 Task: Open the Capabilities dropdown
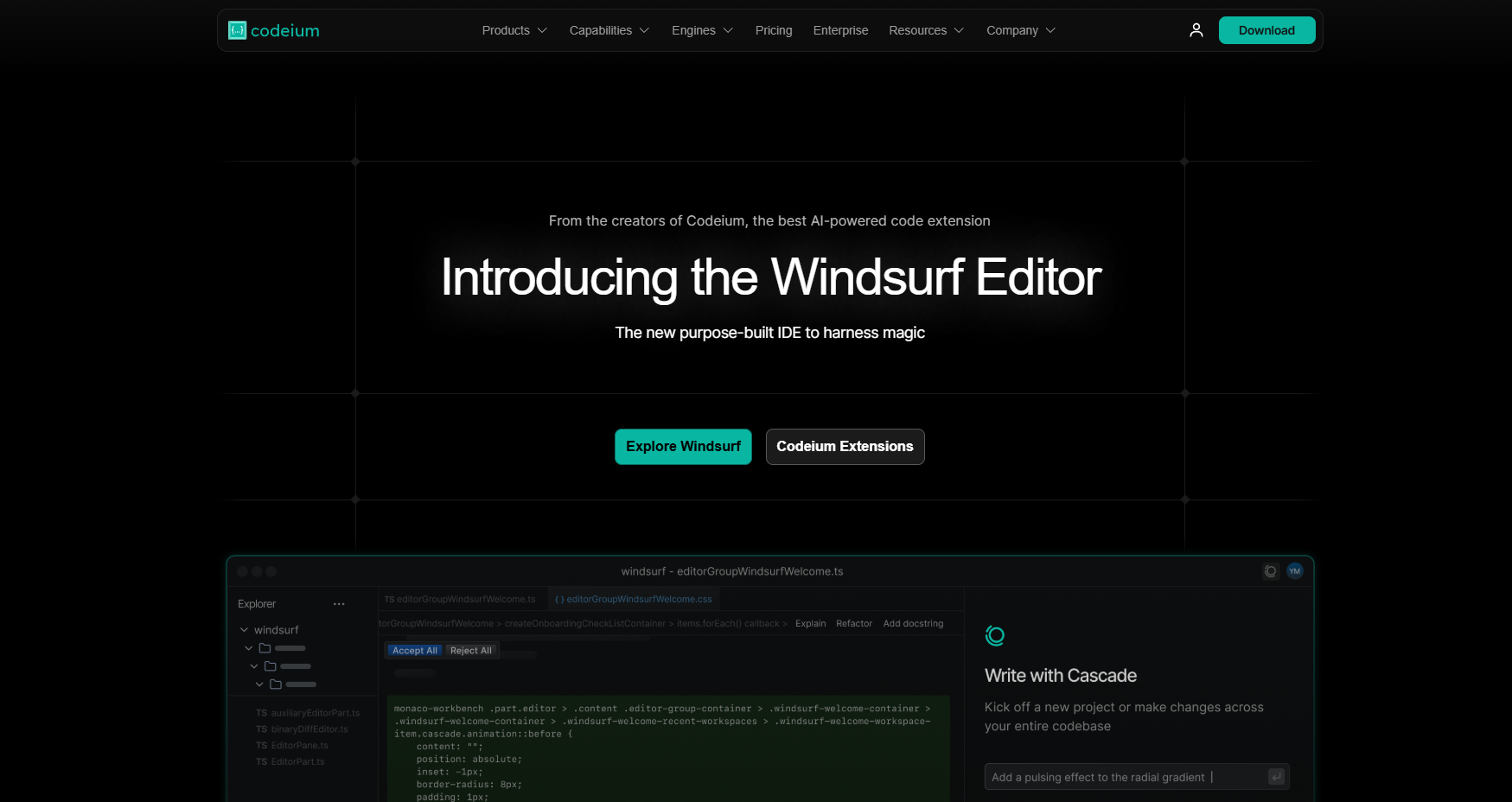[609, 30]
